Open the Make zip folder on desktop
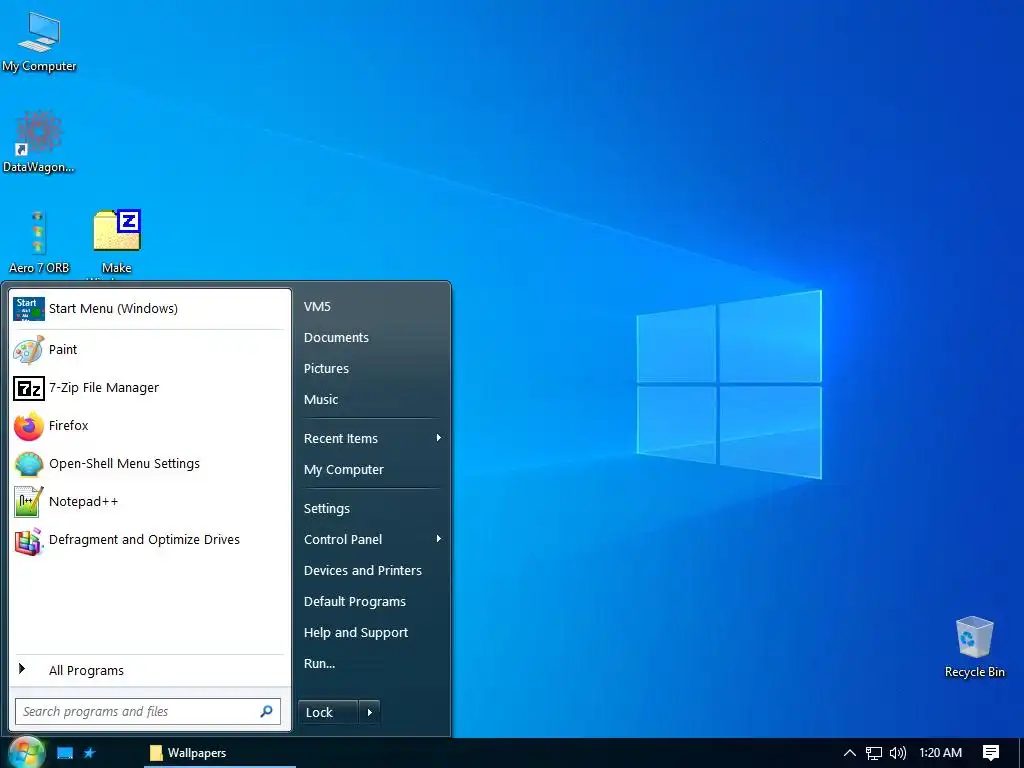 [x=117, y=242]
